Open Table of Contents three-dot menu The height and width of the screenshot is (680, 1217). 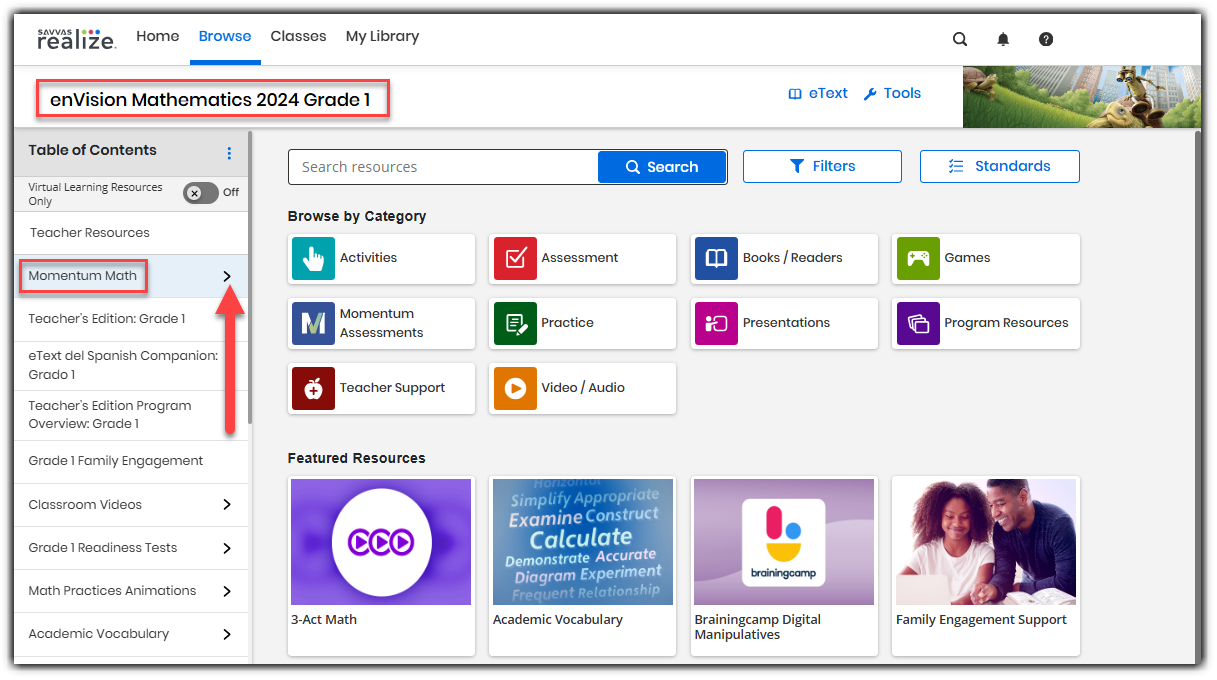click(229, 153)
